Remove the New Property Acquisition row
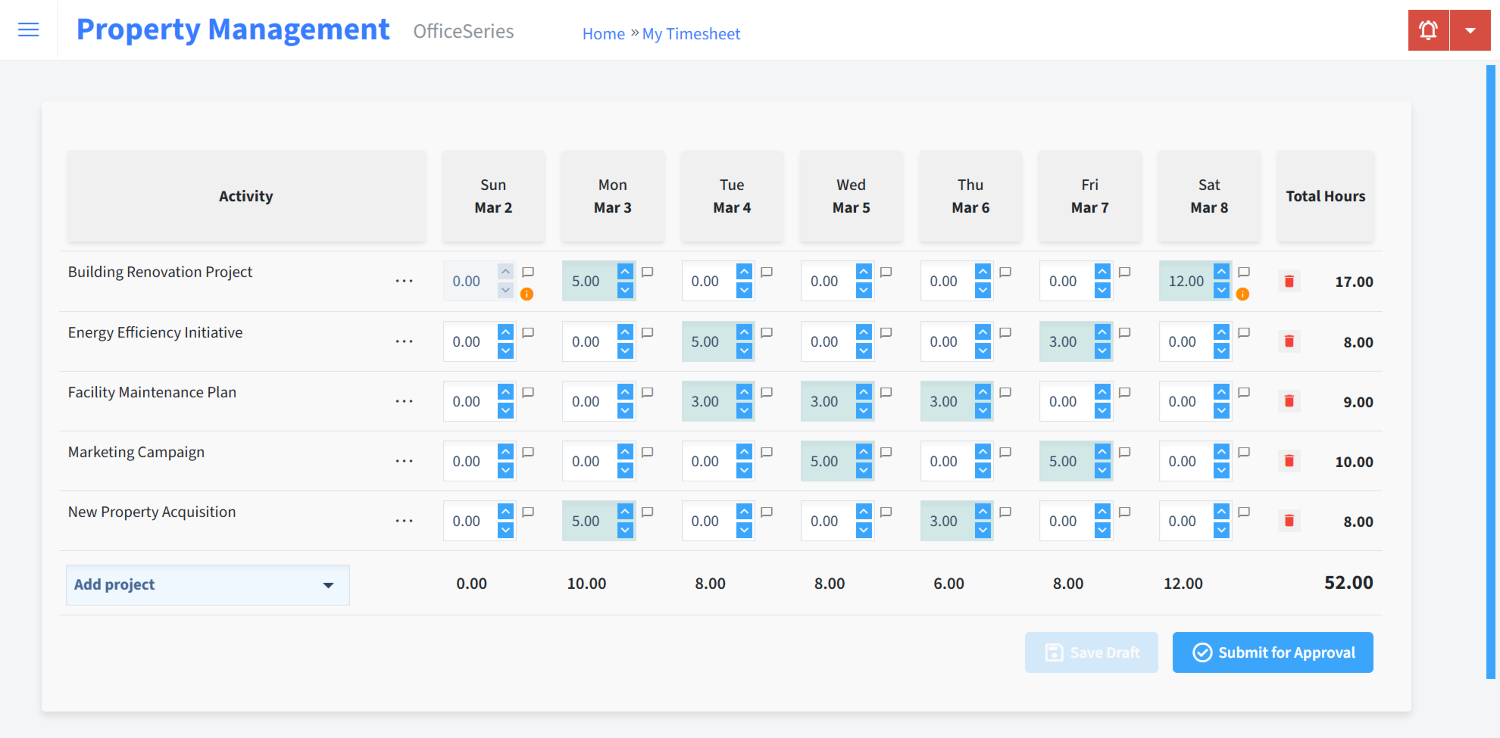Viewport: 1500px width, 738px height. click(x=1288, y=521)
